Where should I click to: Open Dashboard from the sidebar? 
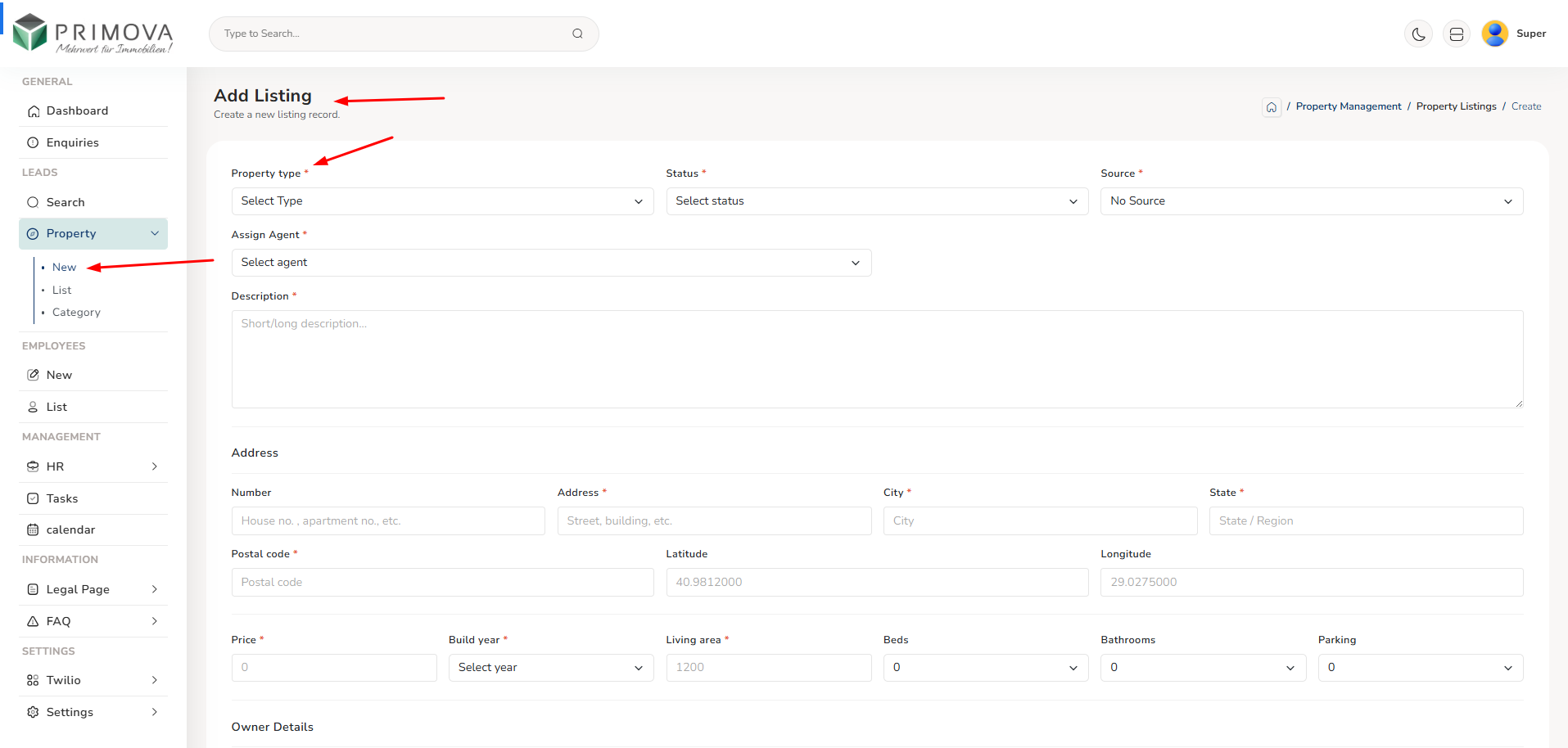click(x=77, y=111)
